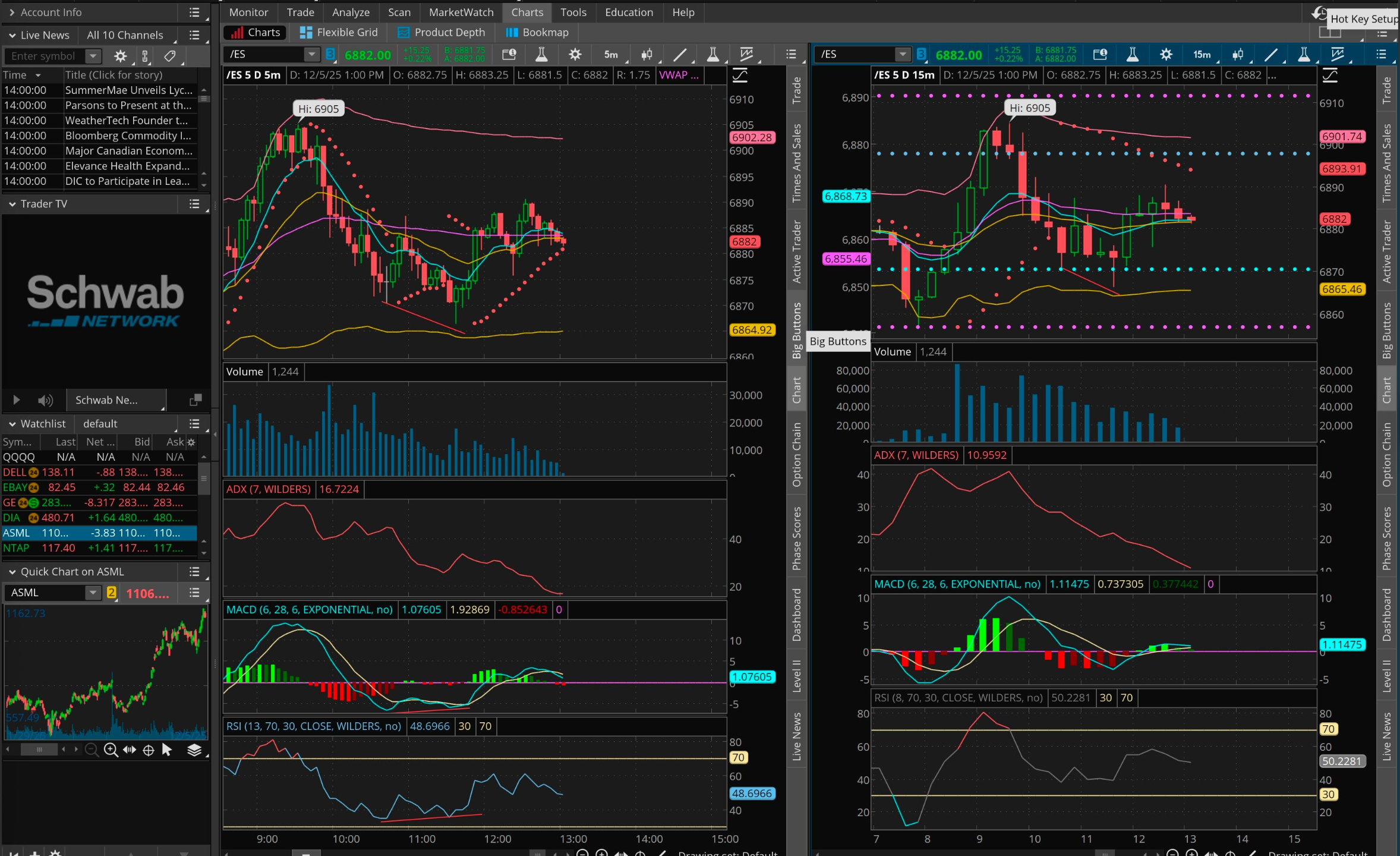Click zoom-in magnifier on Quick Chart
This screenshot has height=856, width=1400.
111,750
